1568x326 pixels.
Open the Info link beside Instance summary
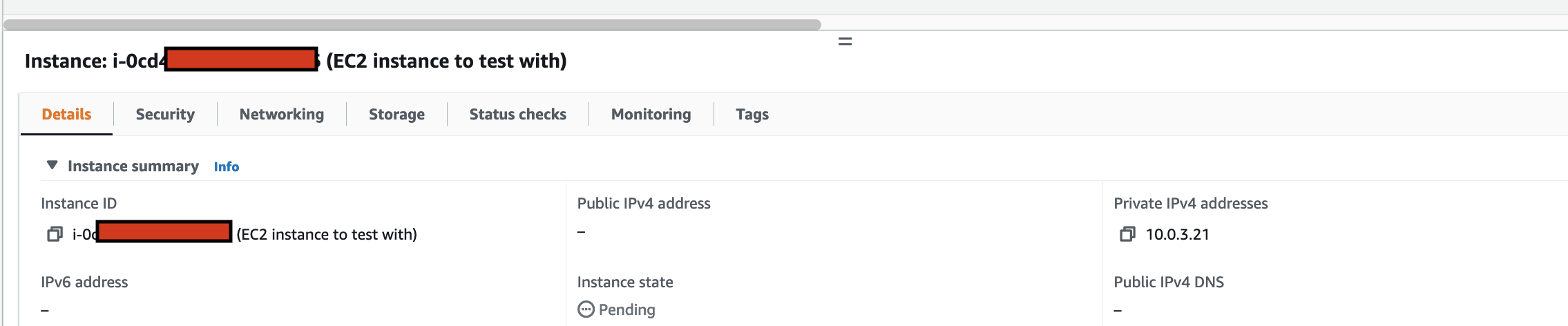227,166
